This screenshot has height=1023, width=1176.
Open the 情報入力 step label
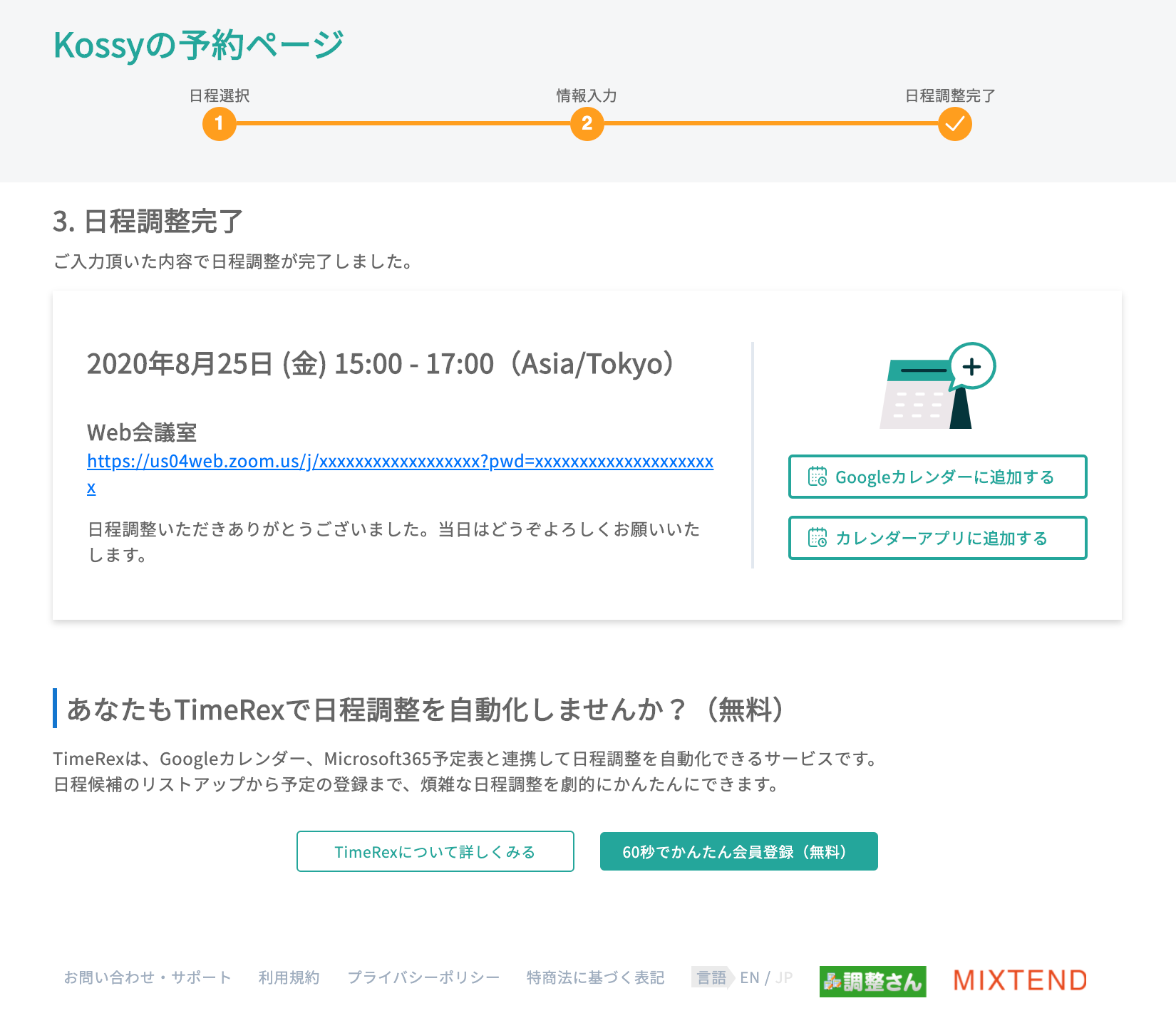click(586, 95)
